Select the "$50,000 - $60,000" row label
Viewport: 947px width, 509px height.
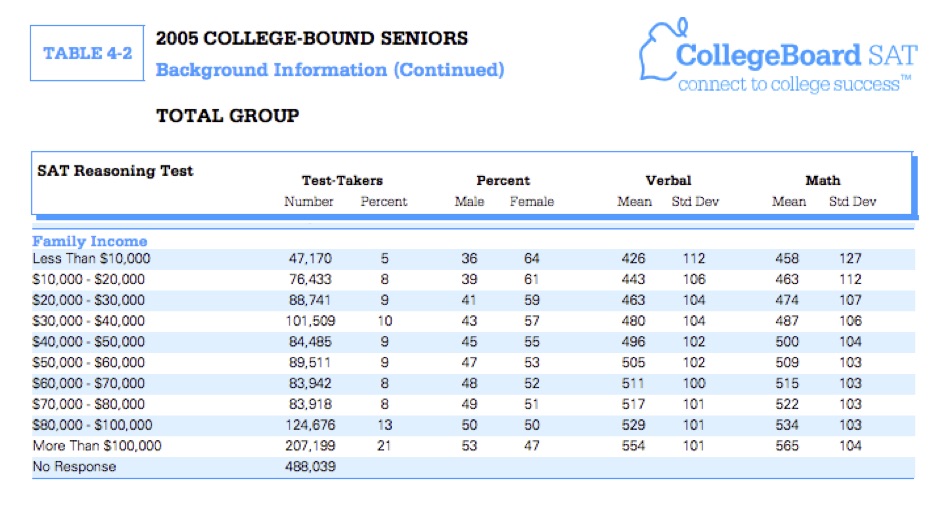pyautogui.click(x=88, y=362)
